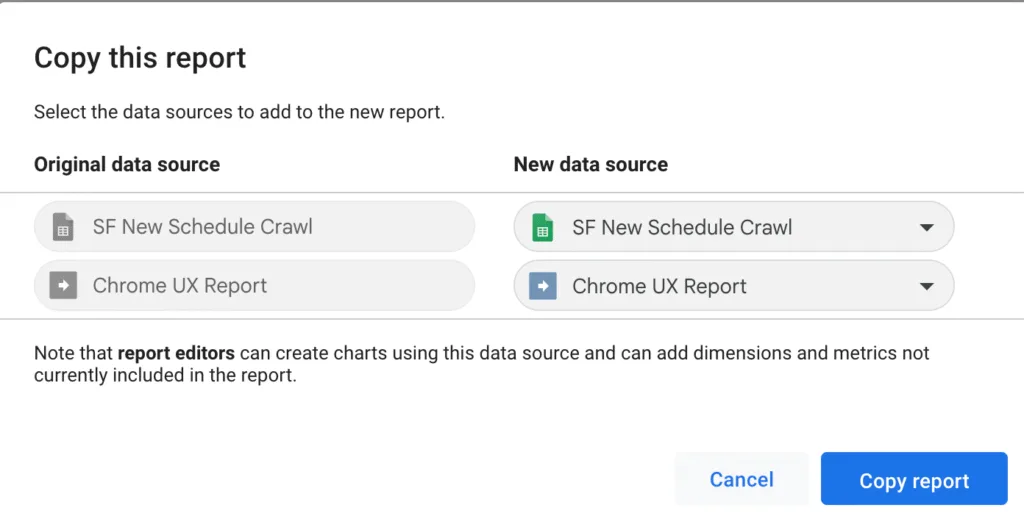Select the original SF New Schedule Crawl field
This screenshot has width=1024, height=516.
coord(254,227)
